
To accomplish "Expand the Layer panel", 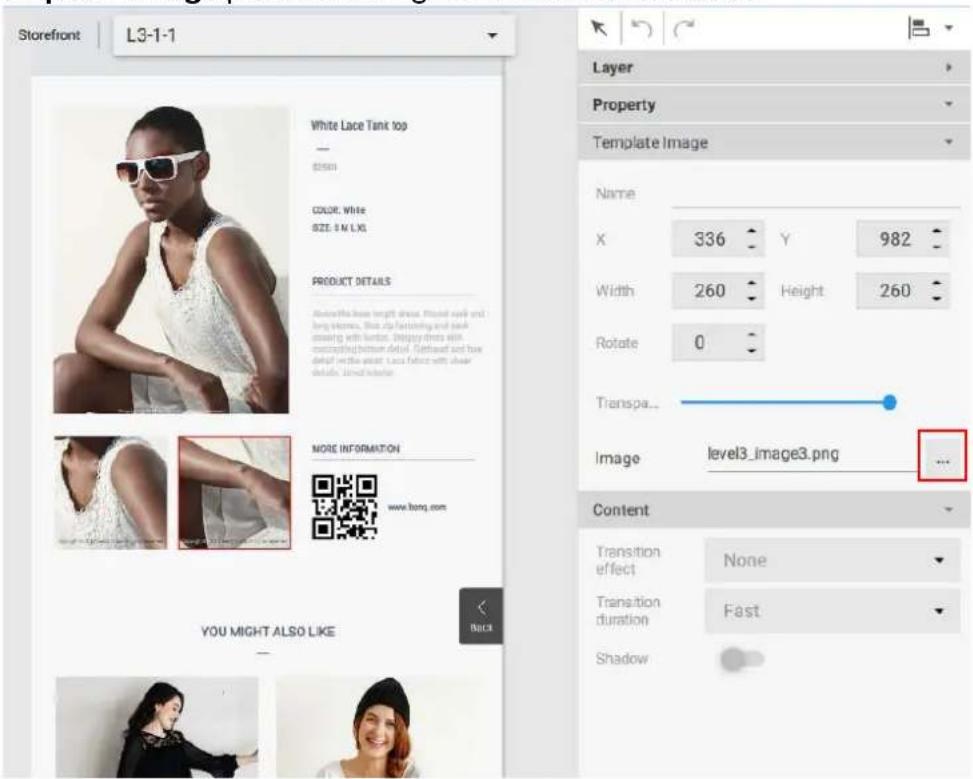I will click(774, 68).
